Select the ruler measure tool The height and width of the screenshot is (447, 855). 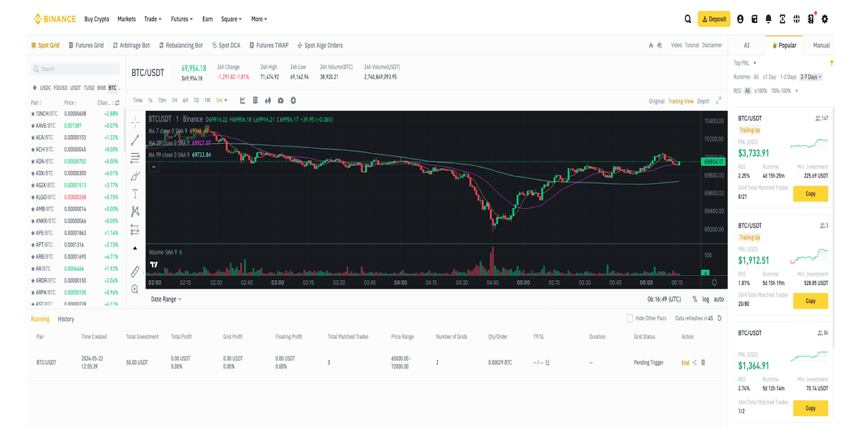(135, 271)
